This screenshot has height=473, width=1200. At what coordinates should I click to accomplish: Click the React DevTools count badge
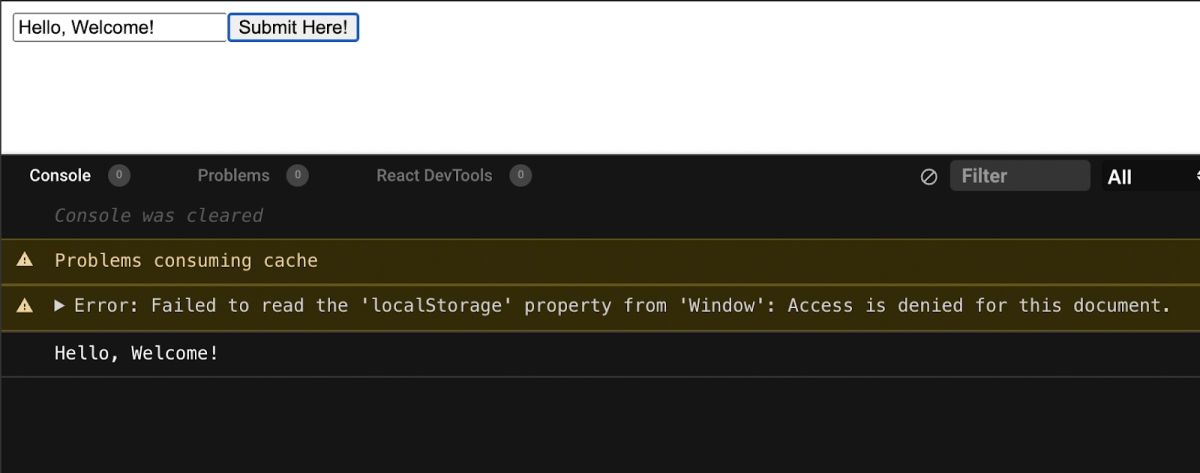point(520,176)
